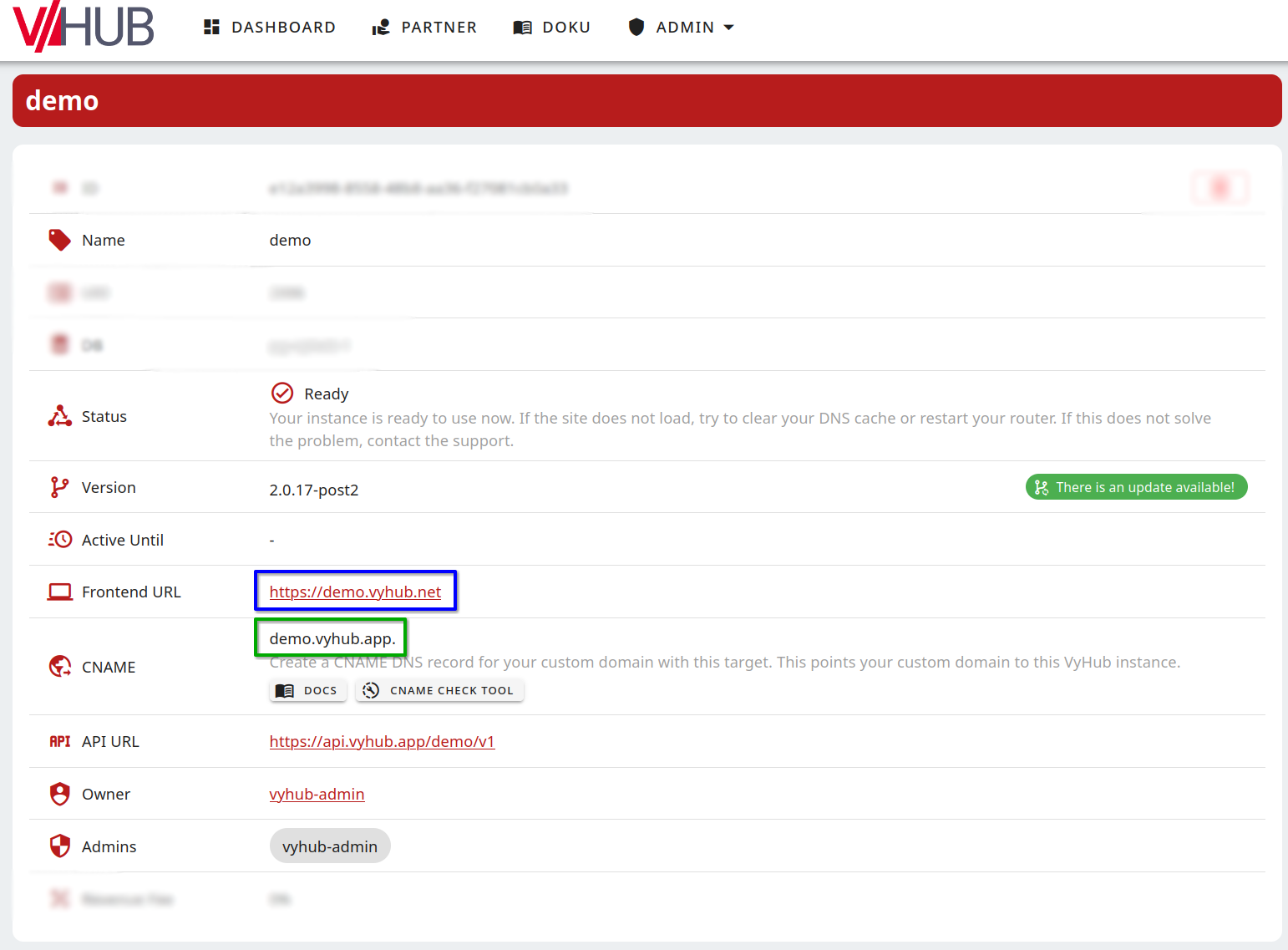
Task: Click the update available badge
Action: click(1135, 487)
